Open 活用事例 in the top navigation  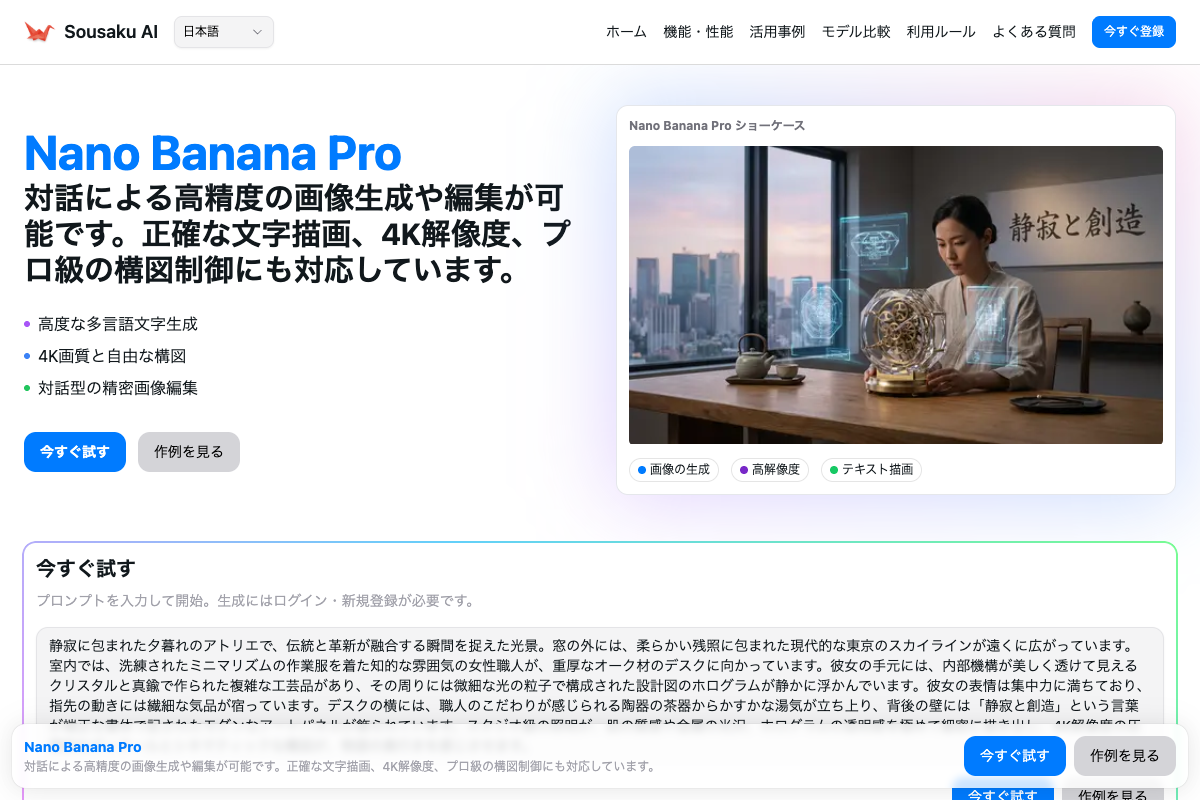(x=777, y=32)
